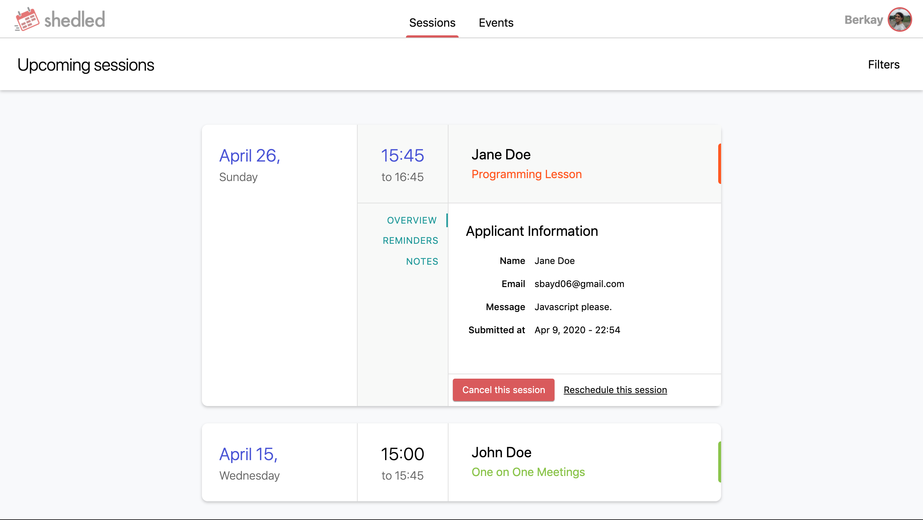The height and width of the screenshot is (520, 923).
Task: Click the 15:45 session start time
Action: 402,155
